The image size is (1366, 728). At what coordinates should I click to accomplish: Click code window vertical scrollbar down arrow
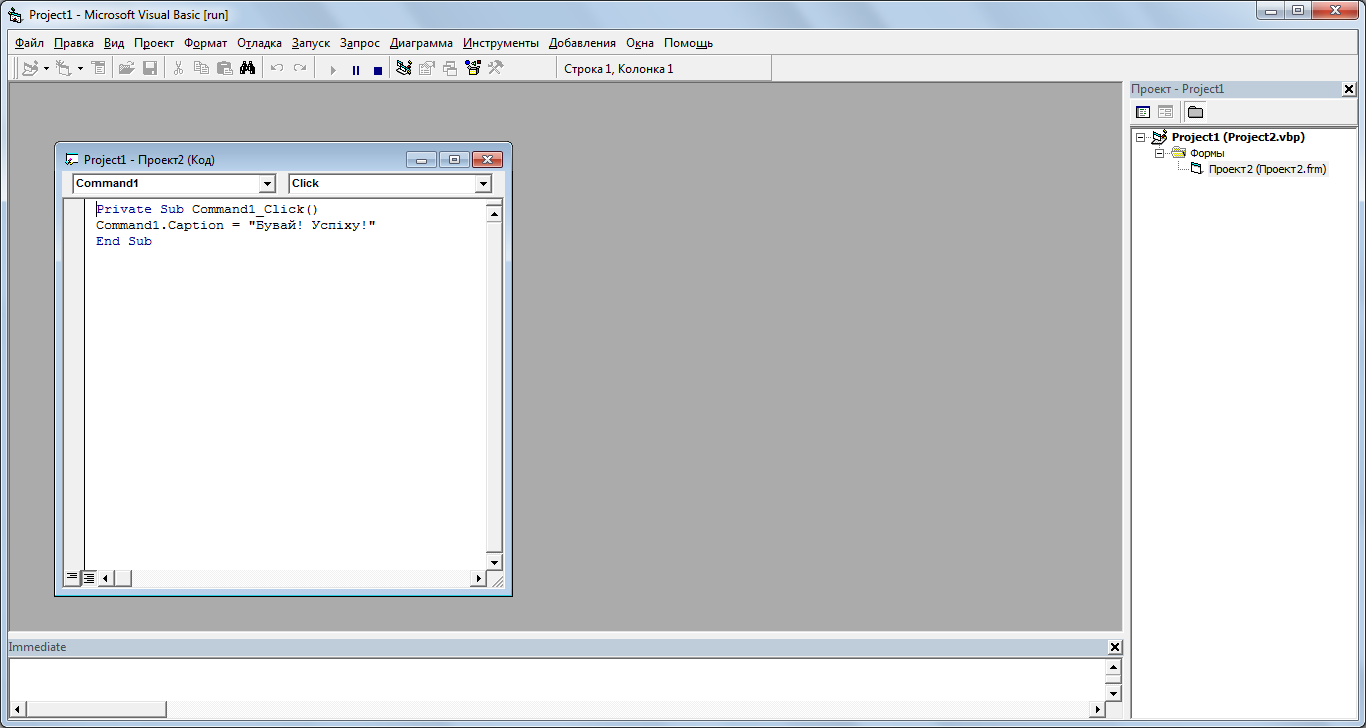pyautogui.click(x=494, y=562)
